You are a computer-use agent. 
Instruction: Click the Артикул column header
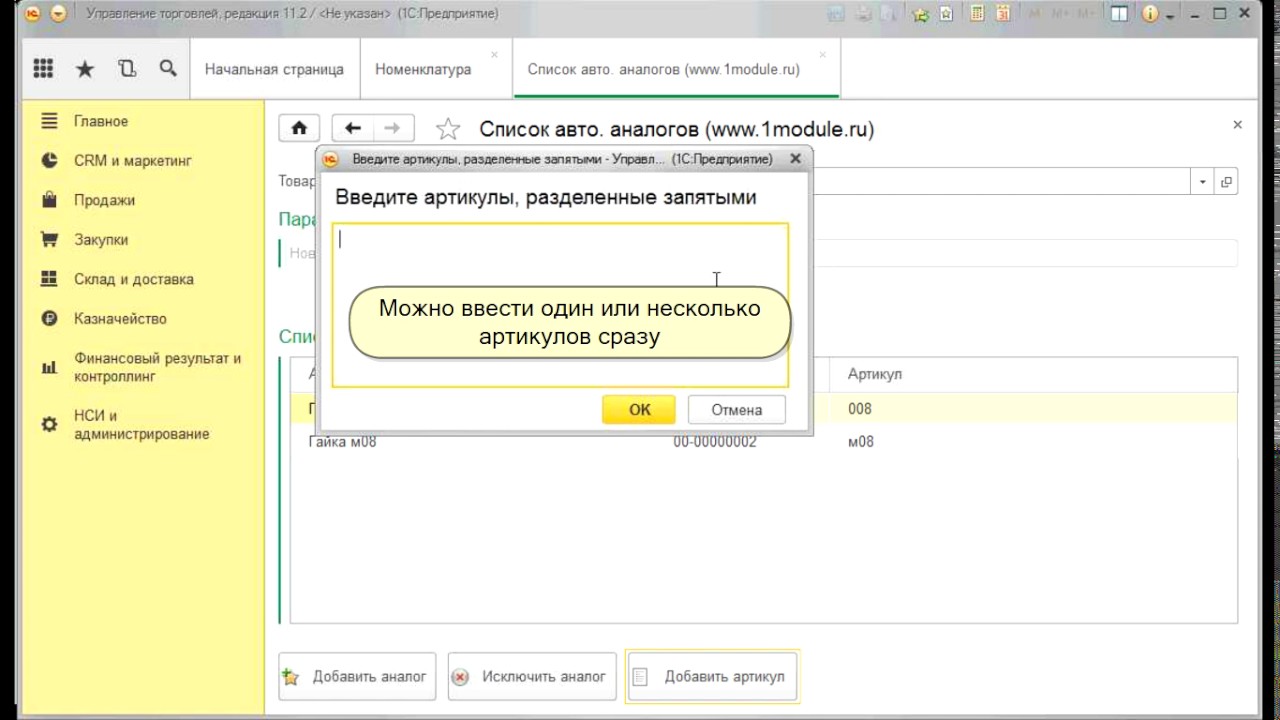click(x=875, y=374)
